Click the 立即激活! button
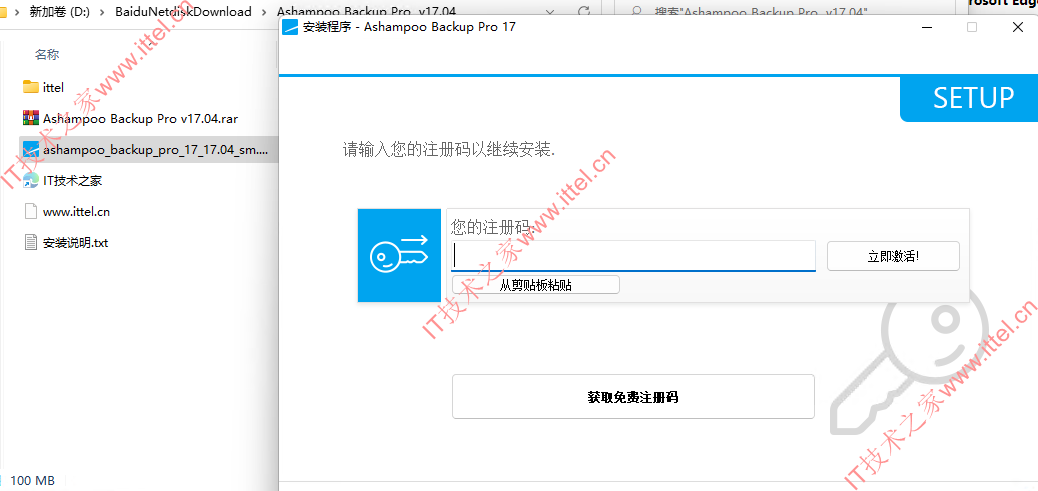This screenshot has height=491, width=1038. [893, 256]
